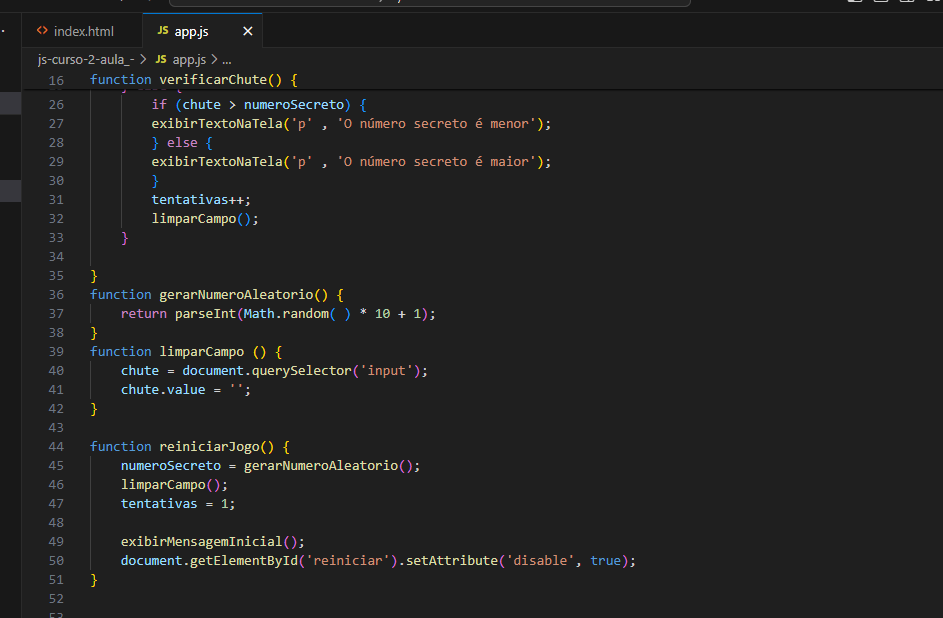Click chute.value on line 41
The height and width of the screenshot is (618, 943).
tap(163, 390)
